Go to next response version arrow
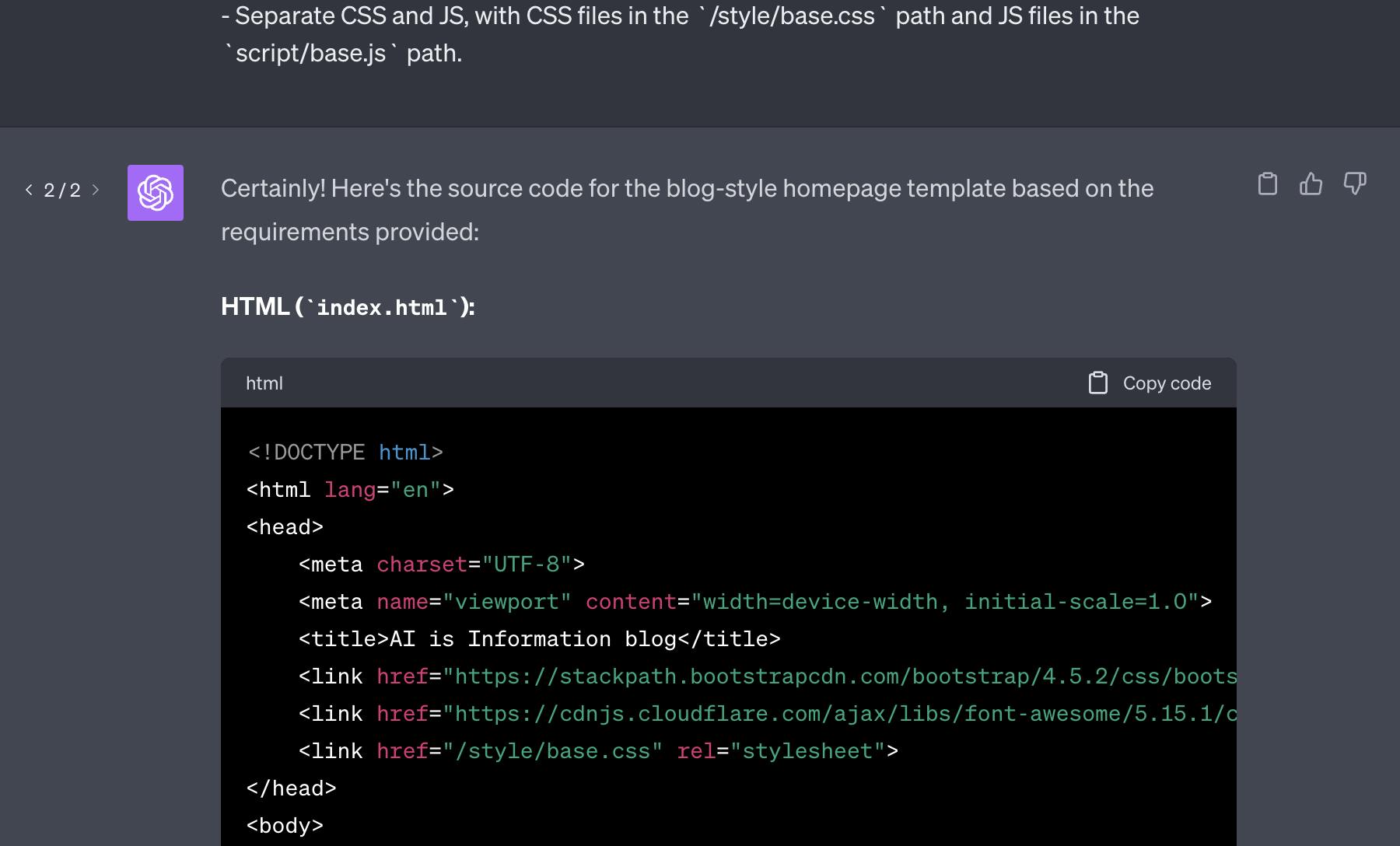Image resolution: width=1400 pixels, height=846 pixels. [95, 190]
